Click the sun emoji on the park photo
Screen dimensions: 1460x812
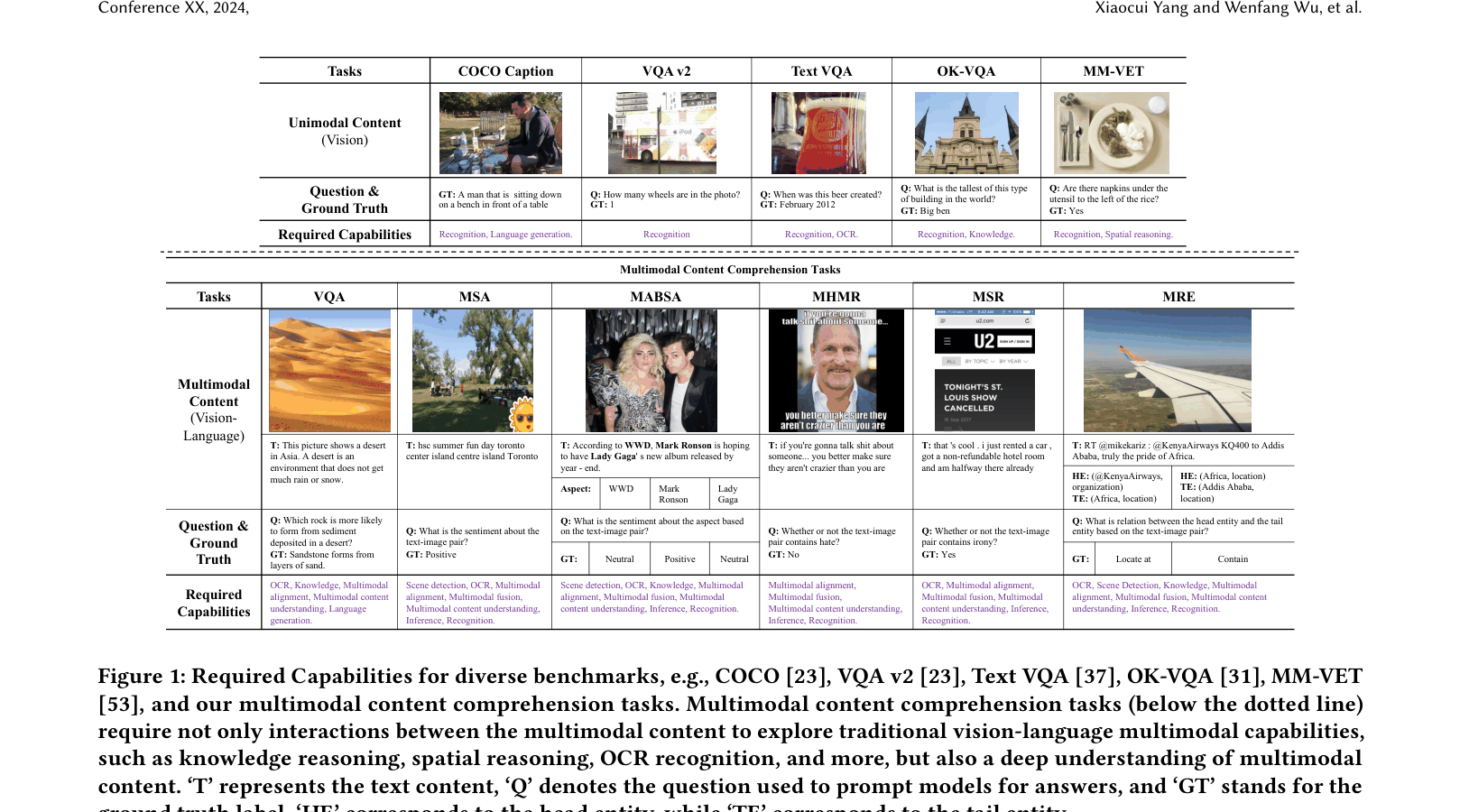[522, 415]
